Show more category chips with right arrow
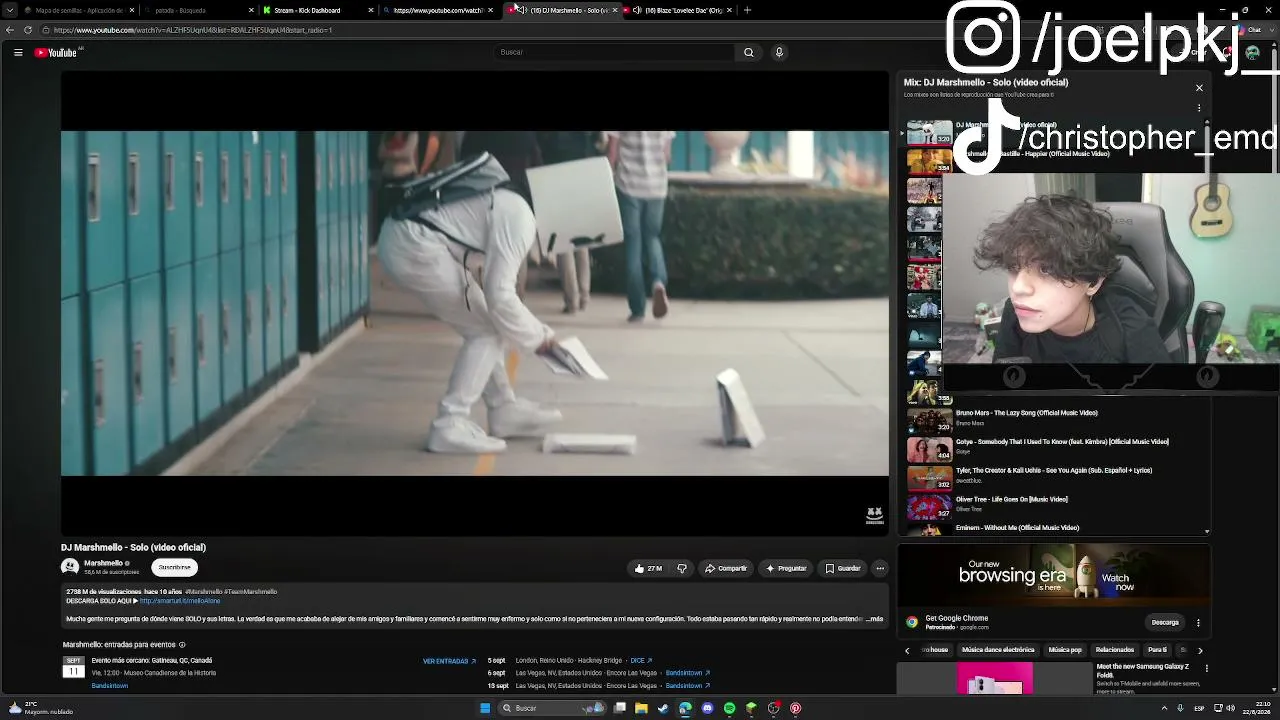The width and height of the screenshot is (1280, 720). coord(1200,650)
